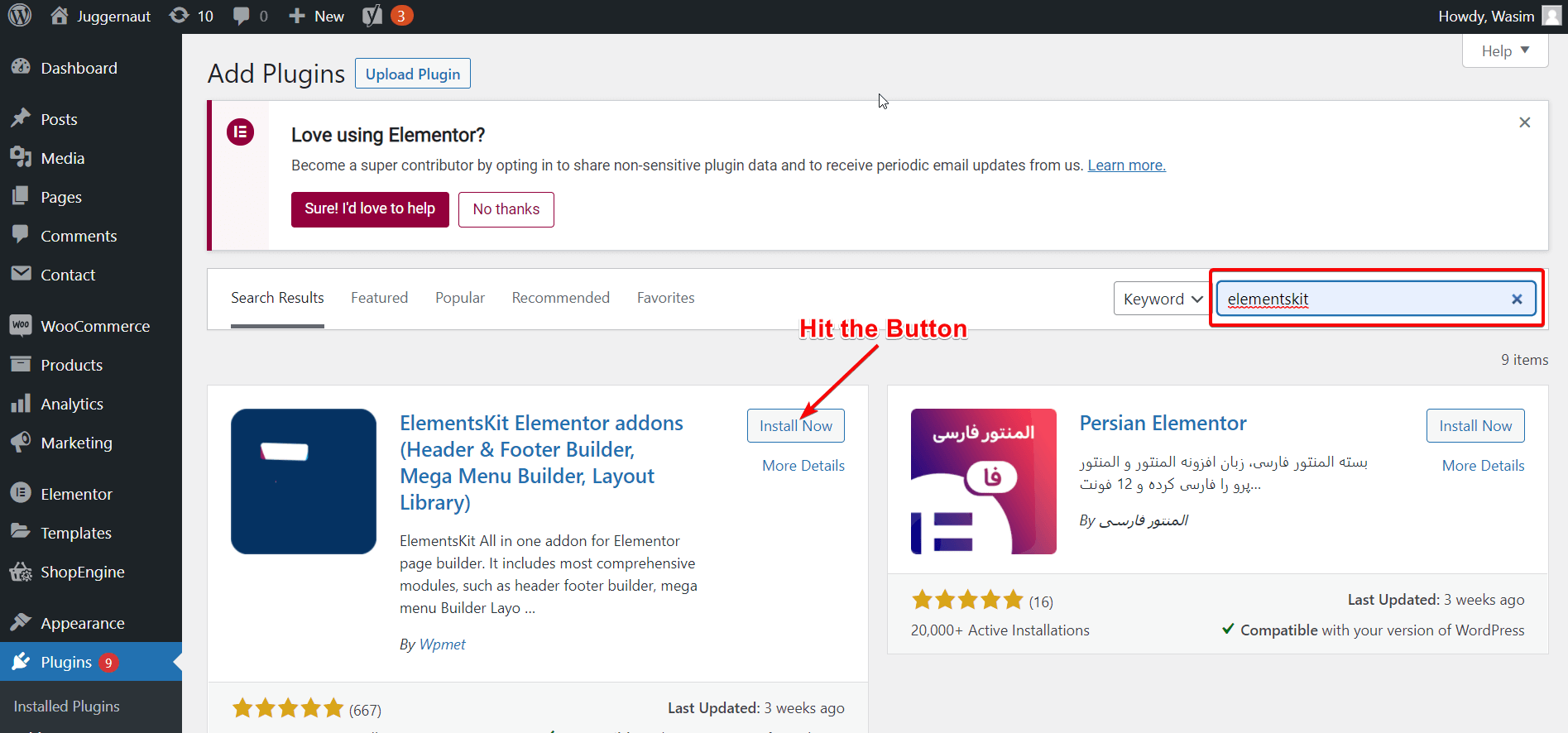
Task: Switch to Featured tab
Action: (x=379, y=298)
